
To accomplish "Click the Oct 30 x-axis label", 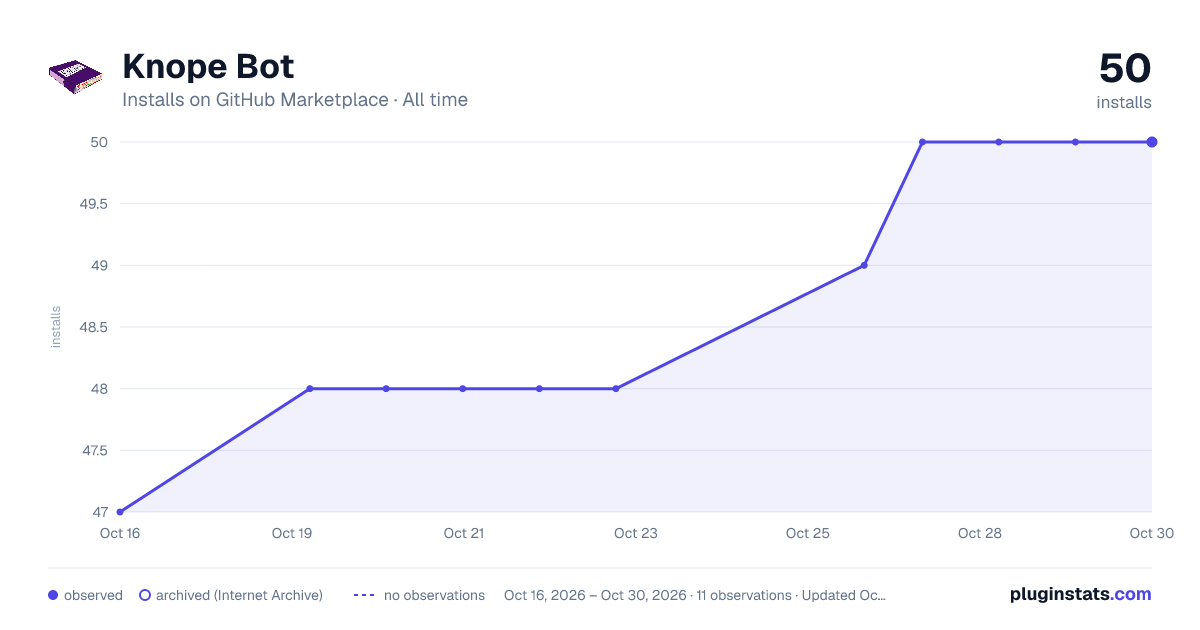I will pyautogui.click(x=1151, y=533).
